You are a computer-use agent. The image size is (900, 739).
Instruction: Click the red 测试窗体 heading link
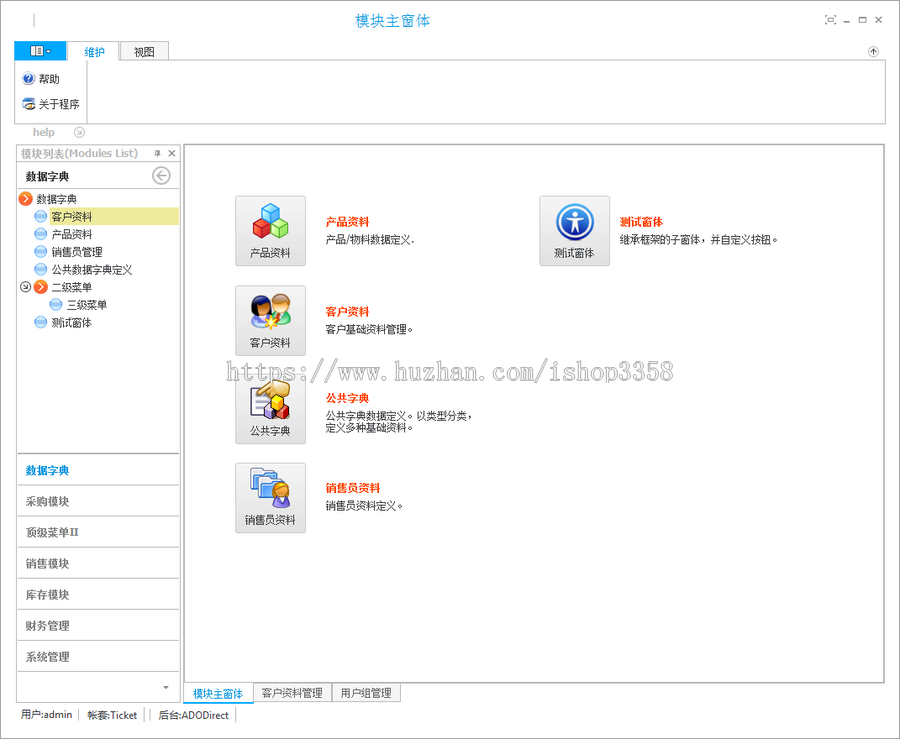point(641,221)
